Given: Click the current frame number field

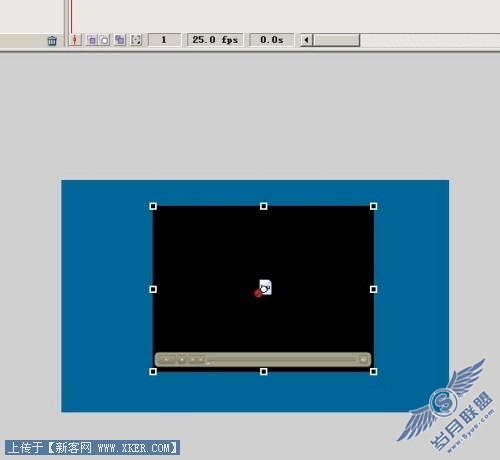Looking at the screenshot, I should (x=164, y=40).
